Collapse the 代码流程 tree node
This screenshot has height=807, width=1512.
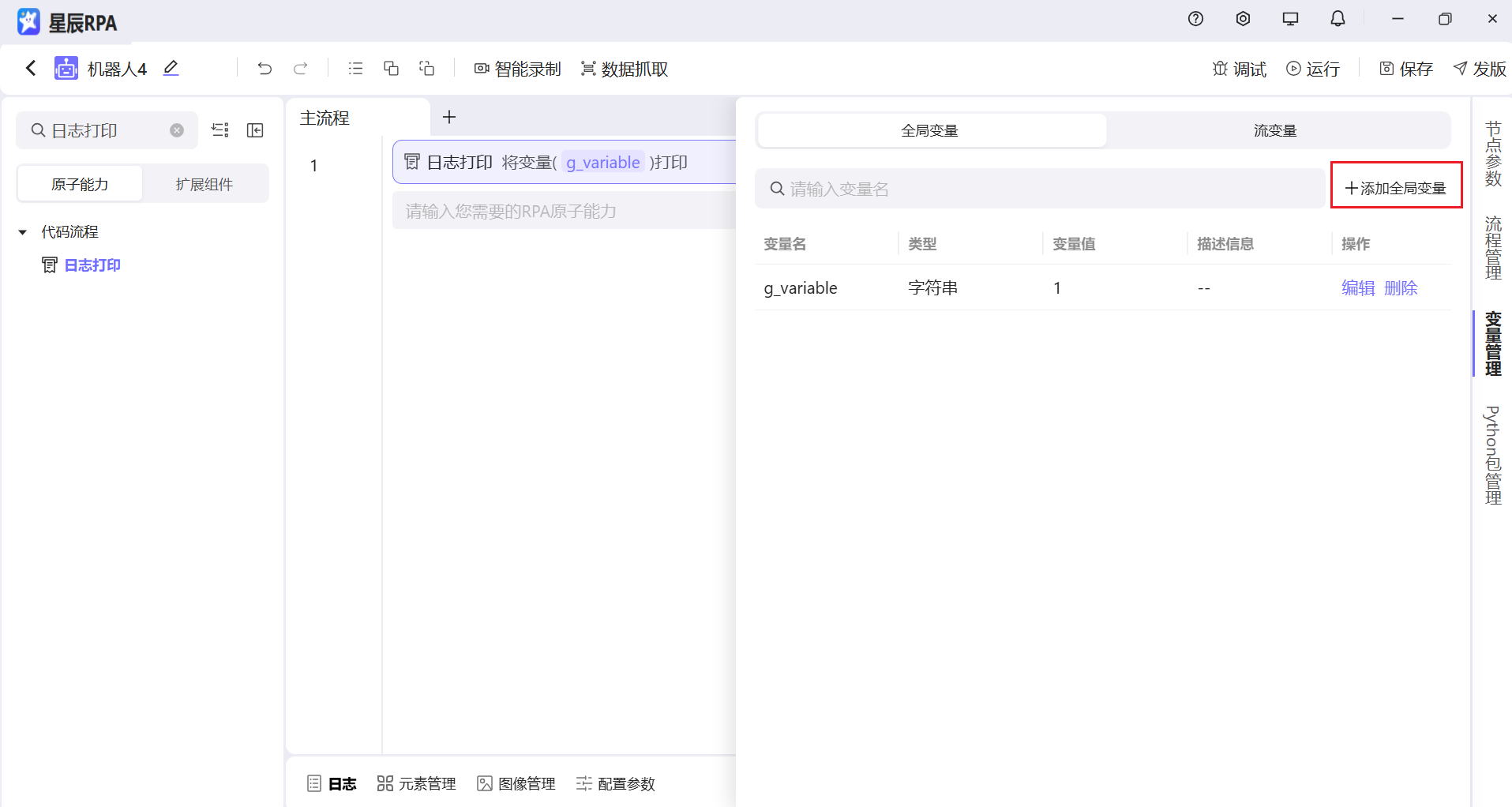(x=21, y=231)
